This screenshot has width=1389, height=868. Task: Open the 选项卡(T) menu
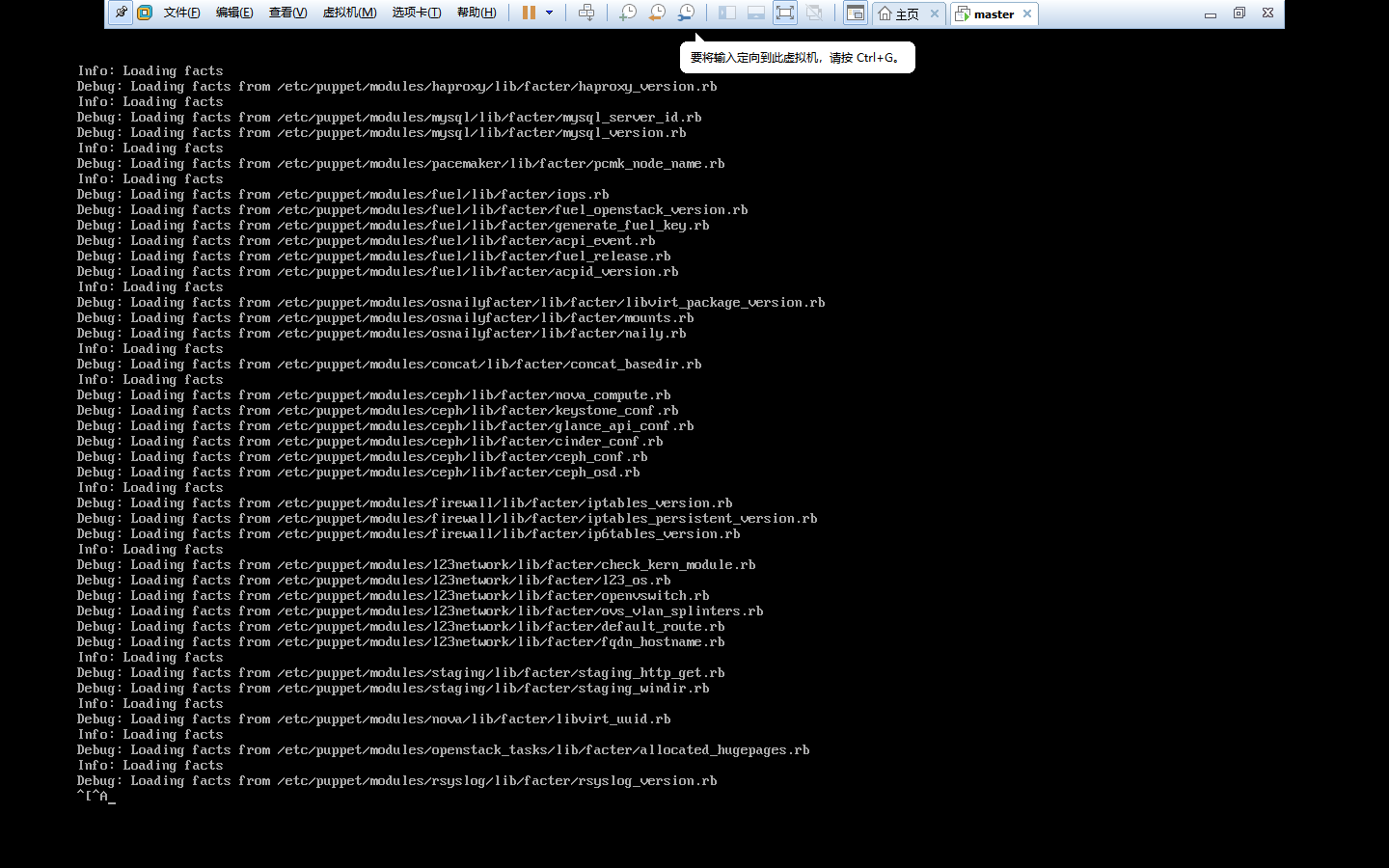417,13
